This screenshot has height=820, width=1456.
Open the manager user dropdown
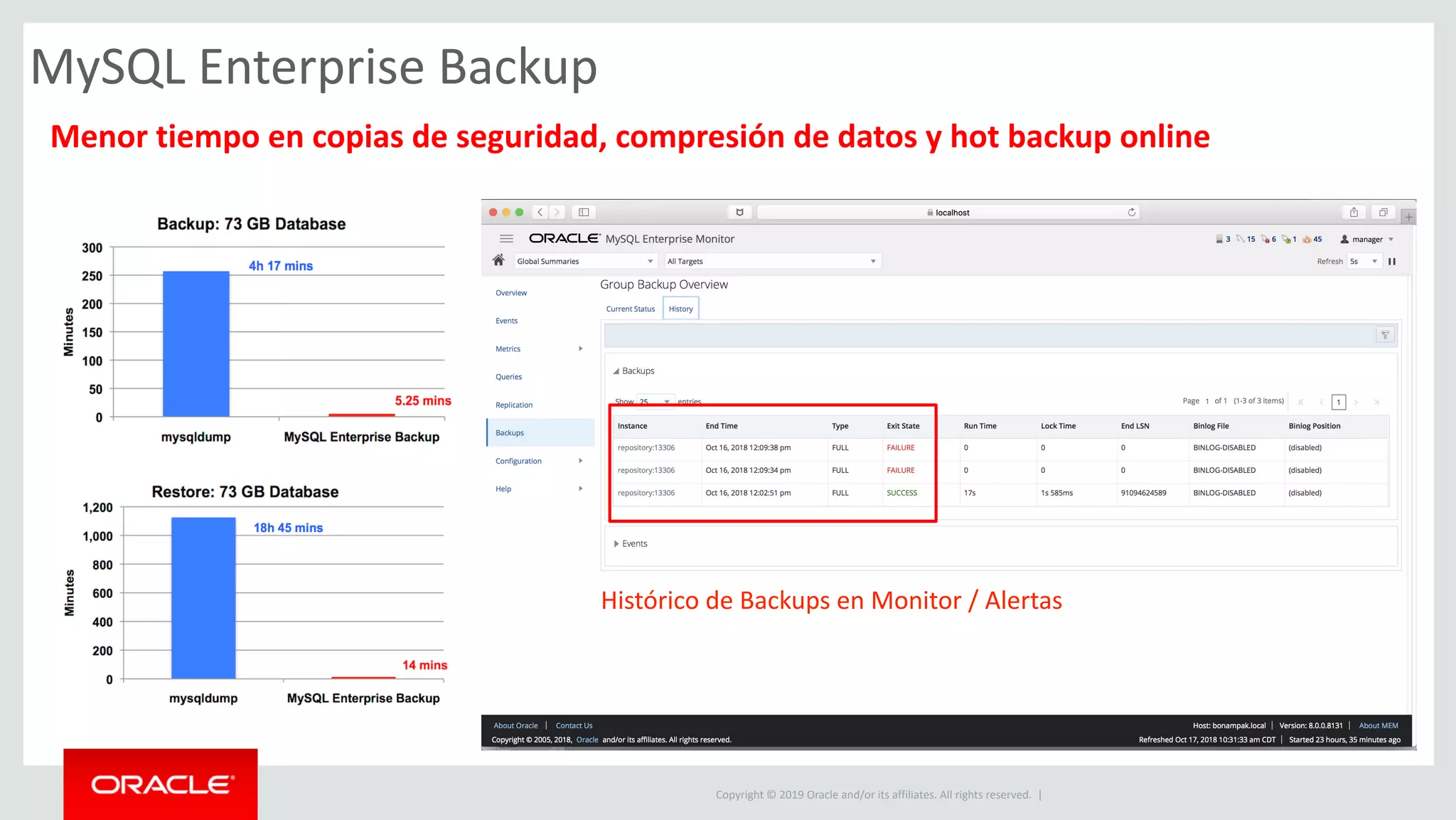point(1366,239)
